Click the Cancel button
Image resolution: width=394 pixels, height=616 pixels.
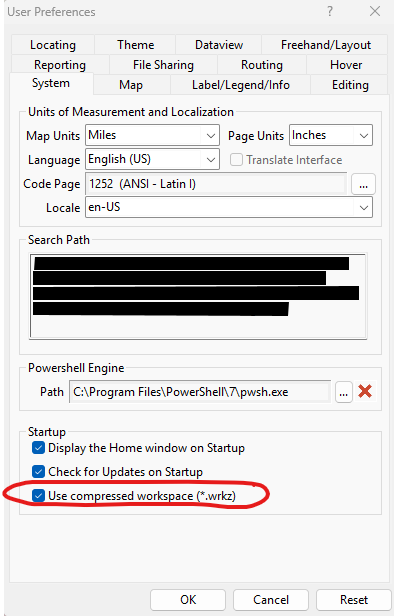(x=271, y=600)
